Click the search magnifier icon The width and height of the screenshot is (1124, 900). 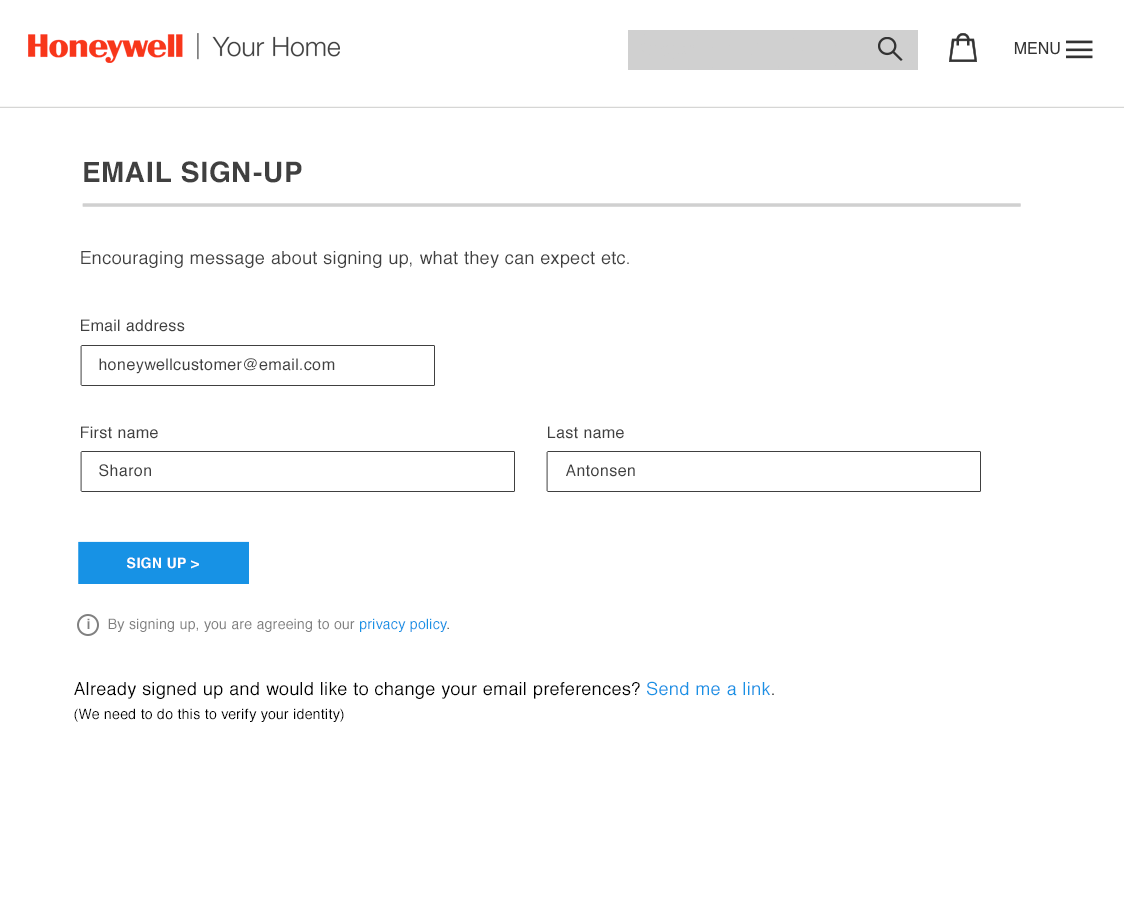tap(889, 49)
